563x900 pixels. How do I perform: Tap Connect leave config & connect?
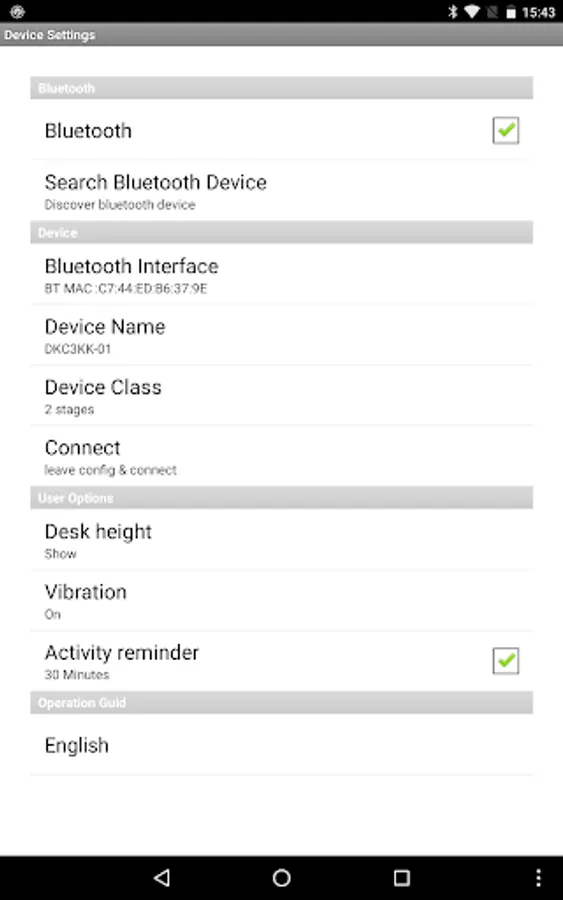coord(281,456)
